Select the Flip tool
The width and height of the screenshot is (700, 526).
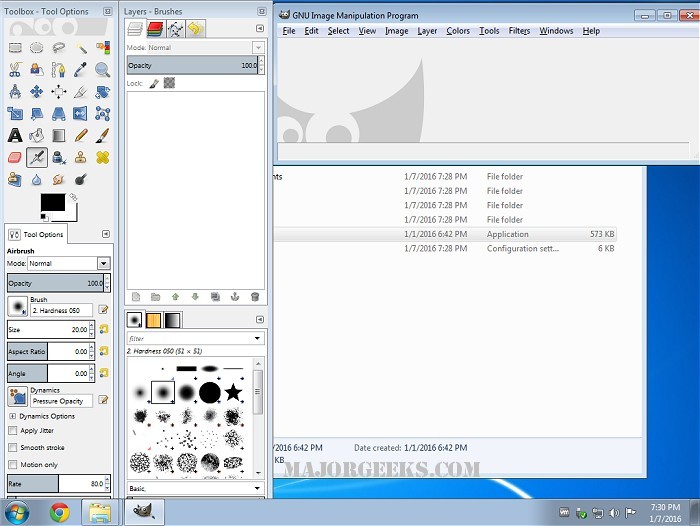(x=80, y=113)
